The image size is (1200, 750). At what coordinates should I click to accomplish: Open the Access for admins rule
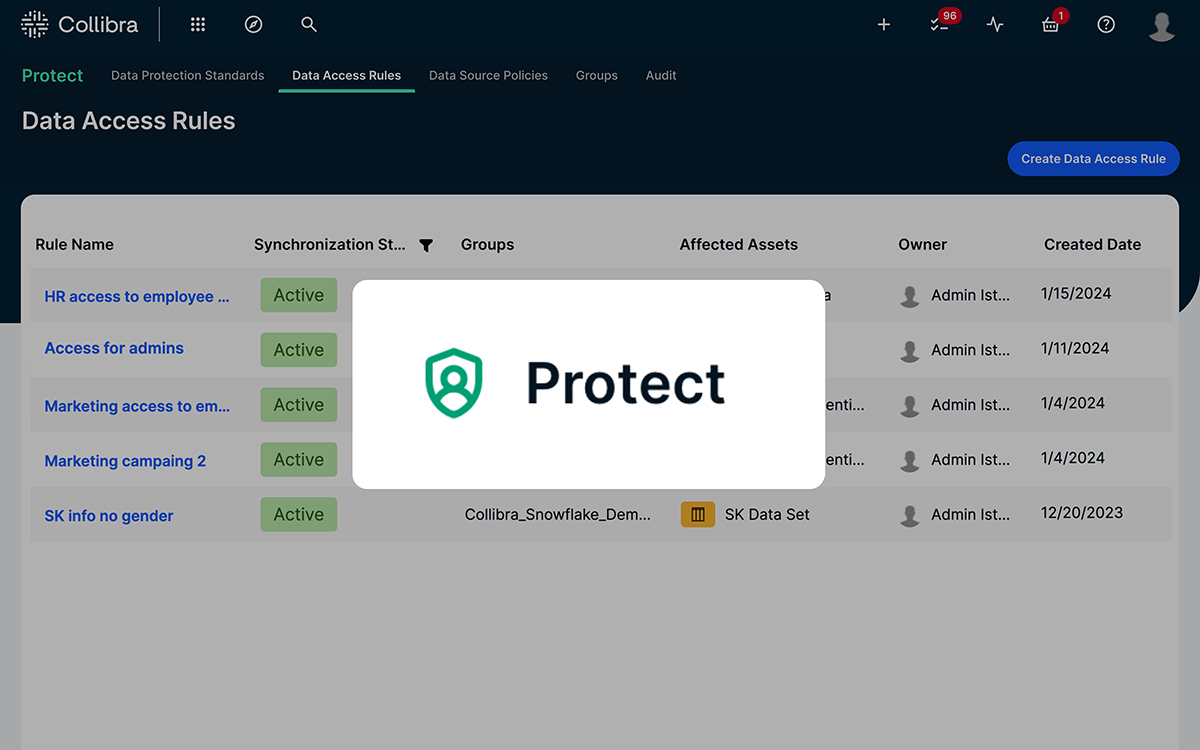[x=113, y=348]
